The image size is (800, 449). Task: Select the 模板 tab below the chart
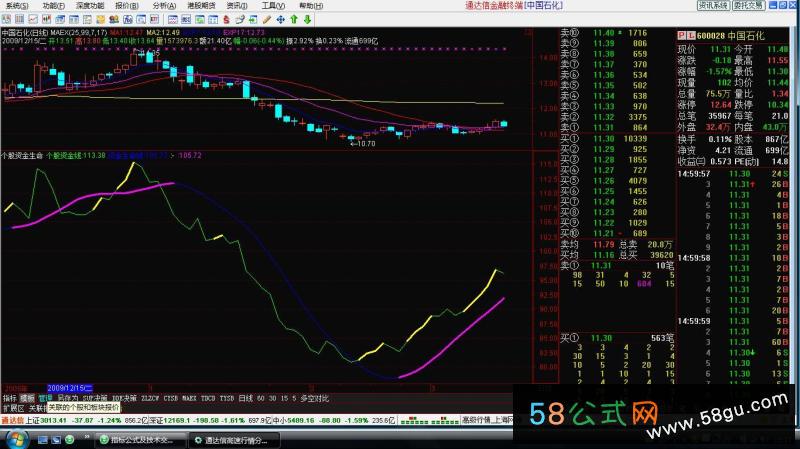pos(27,398)
